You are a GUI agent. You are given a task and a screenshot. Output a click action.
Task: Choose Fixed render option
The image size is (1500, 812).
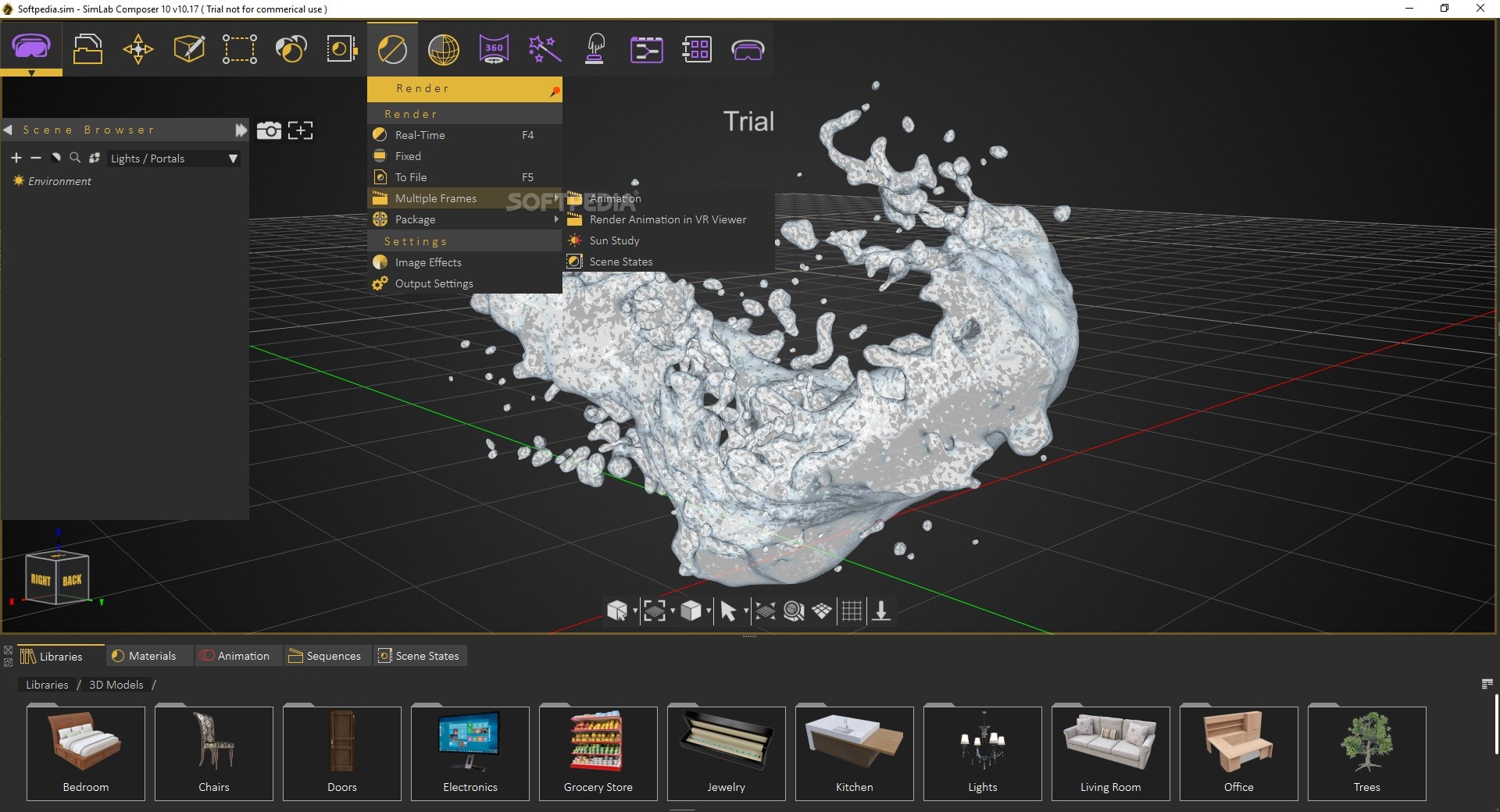pos(465,156)
